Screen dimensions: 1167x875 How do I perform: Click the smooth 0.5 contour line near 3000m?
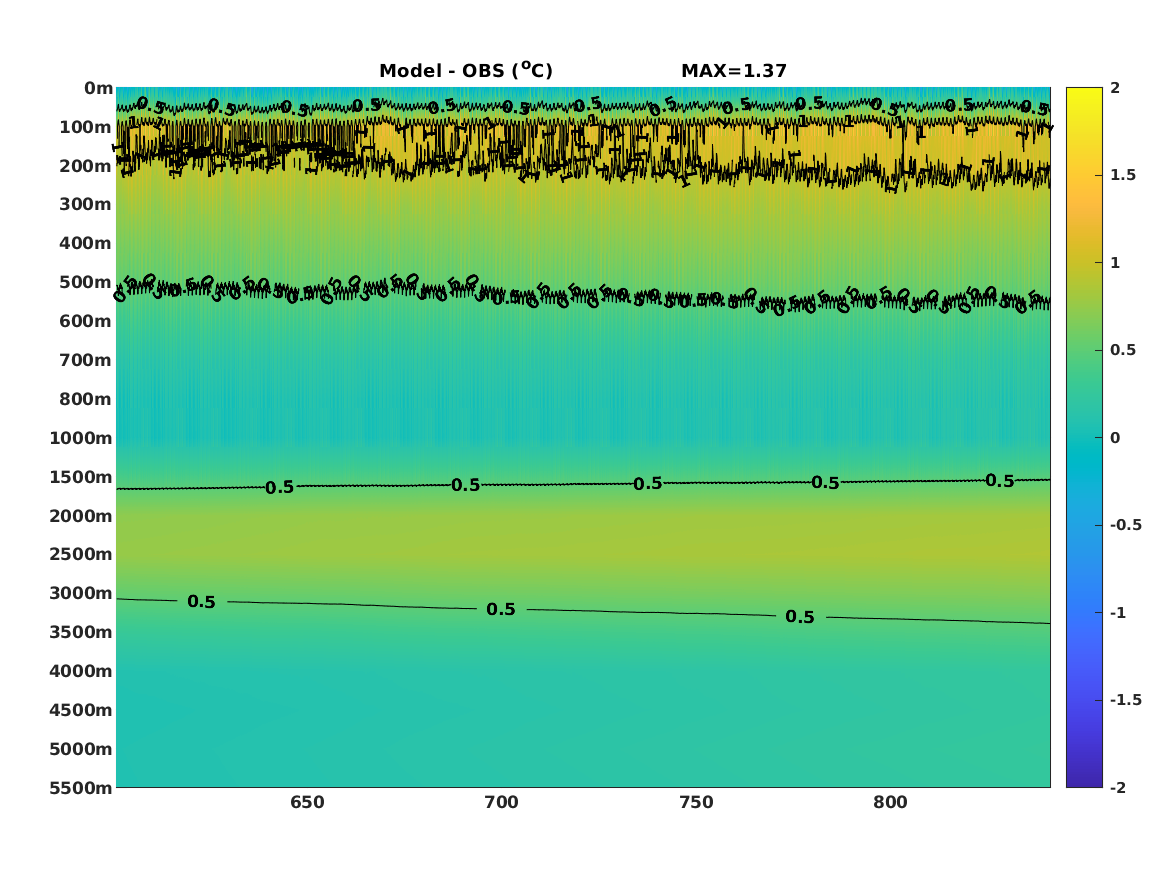(x=583, y=611)
